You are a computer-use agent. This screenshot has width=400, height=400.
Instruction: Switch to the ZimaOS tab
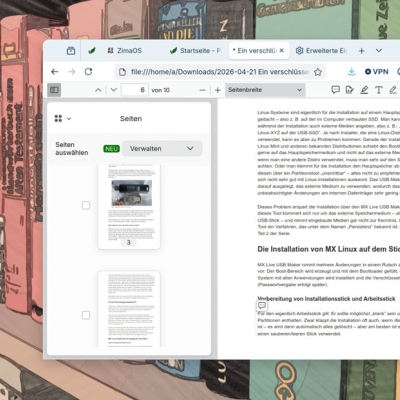tap(125, 51)
